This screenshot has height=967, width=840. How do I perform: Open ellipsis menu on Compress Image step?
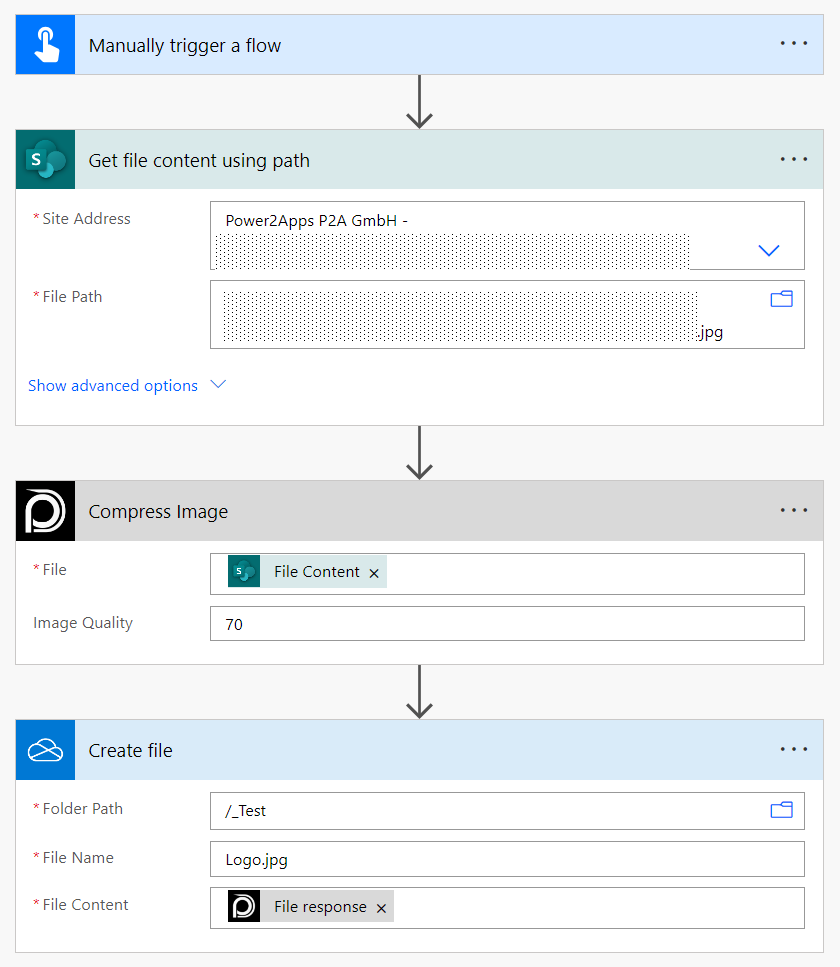793,510
